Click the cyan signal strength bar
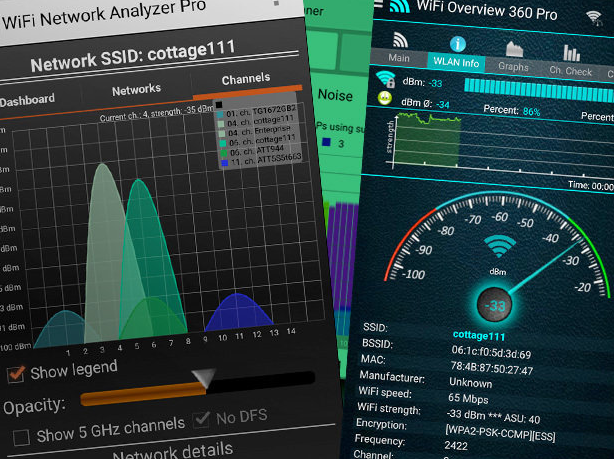 (x=539, y=90)
